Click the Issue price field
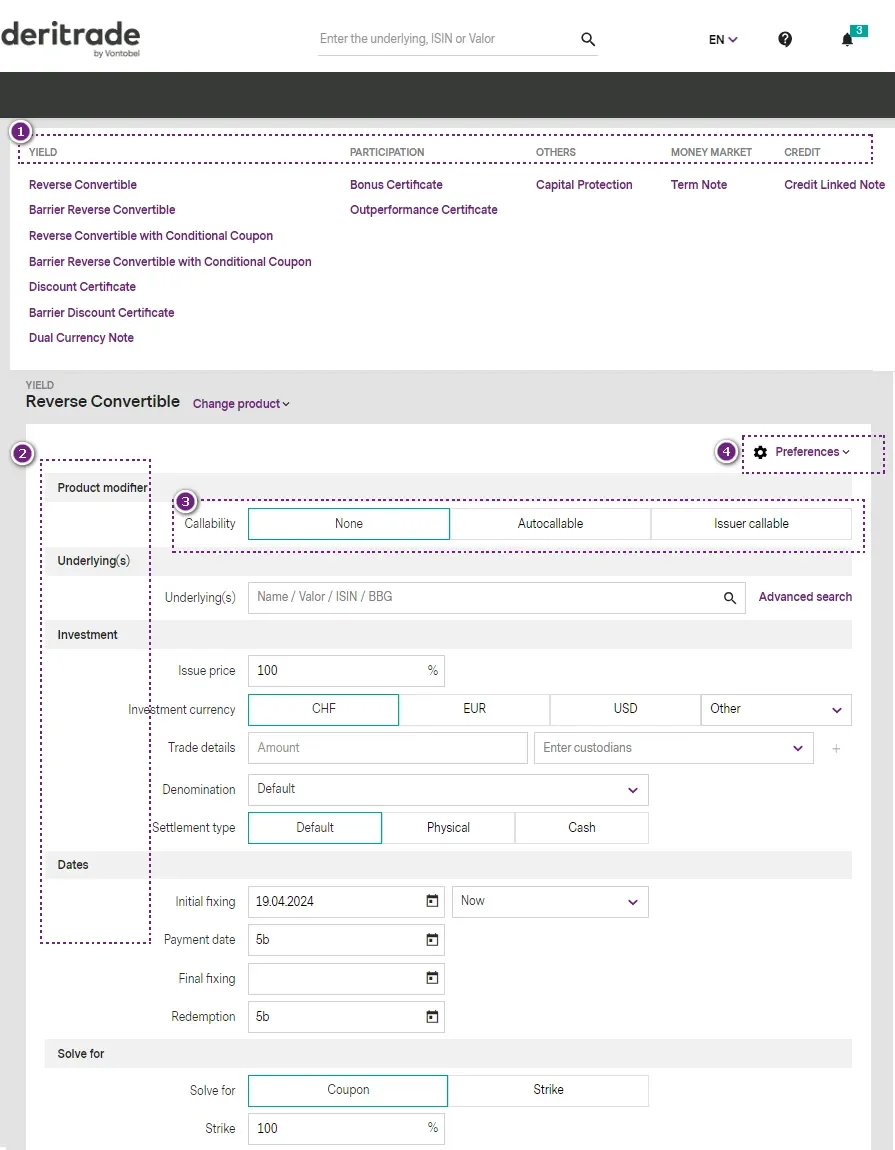Screen dimensions: 895x1150 [x=346, y=671]
